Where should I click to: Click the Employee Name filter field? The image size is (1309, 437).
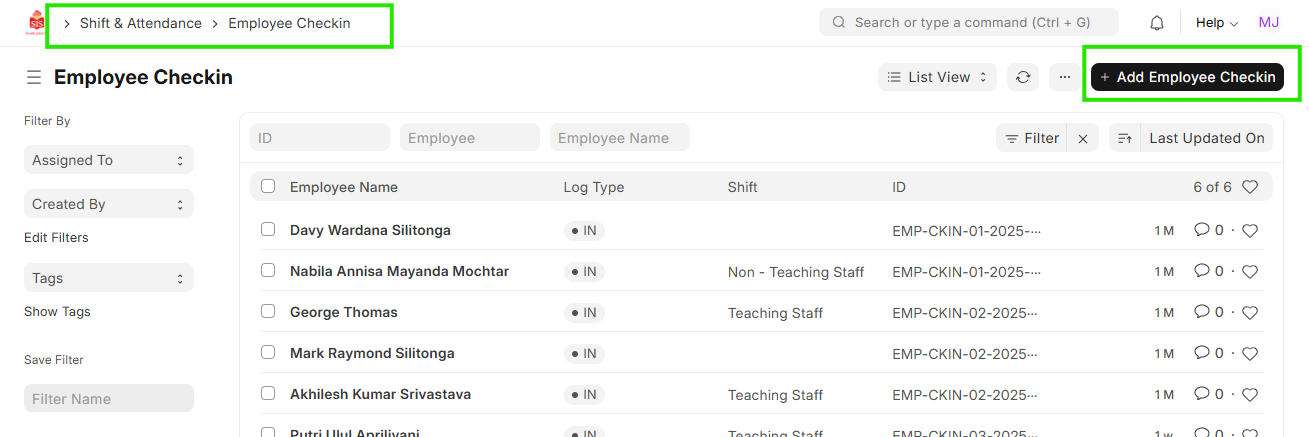[619, 138]
